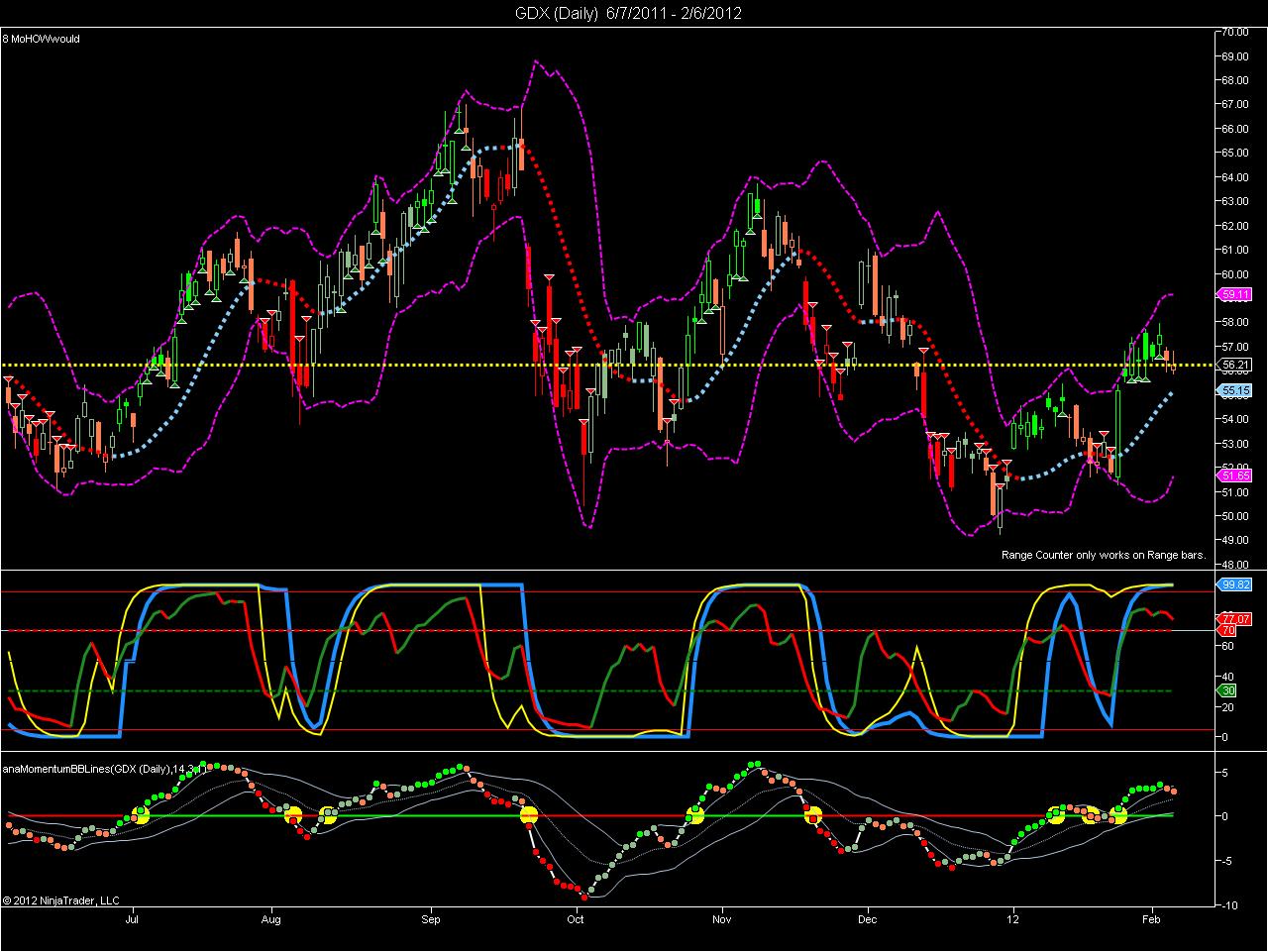Click the blue 99.82 indicator value marker
Screen dimensions: 1268x952
[1235, 584]
